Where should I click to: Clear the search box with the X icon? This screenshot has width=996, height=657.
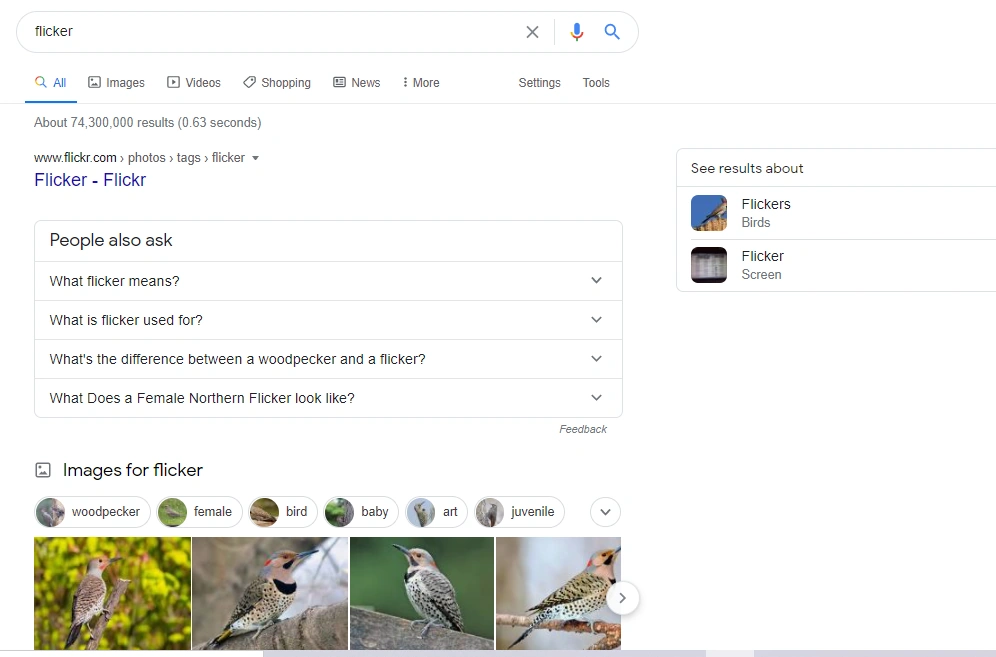532,31
